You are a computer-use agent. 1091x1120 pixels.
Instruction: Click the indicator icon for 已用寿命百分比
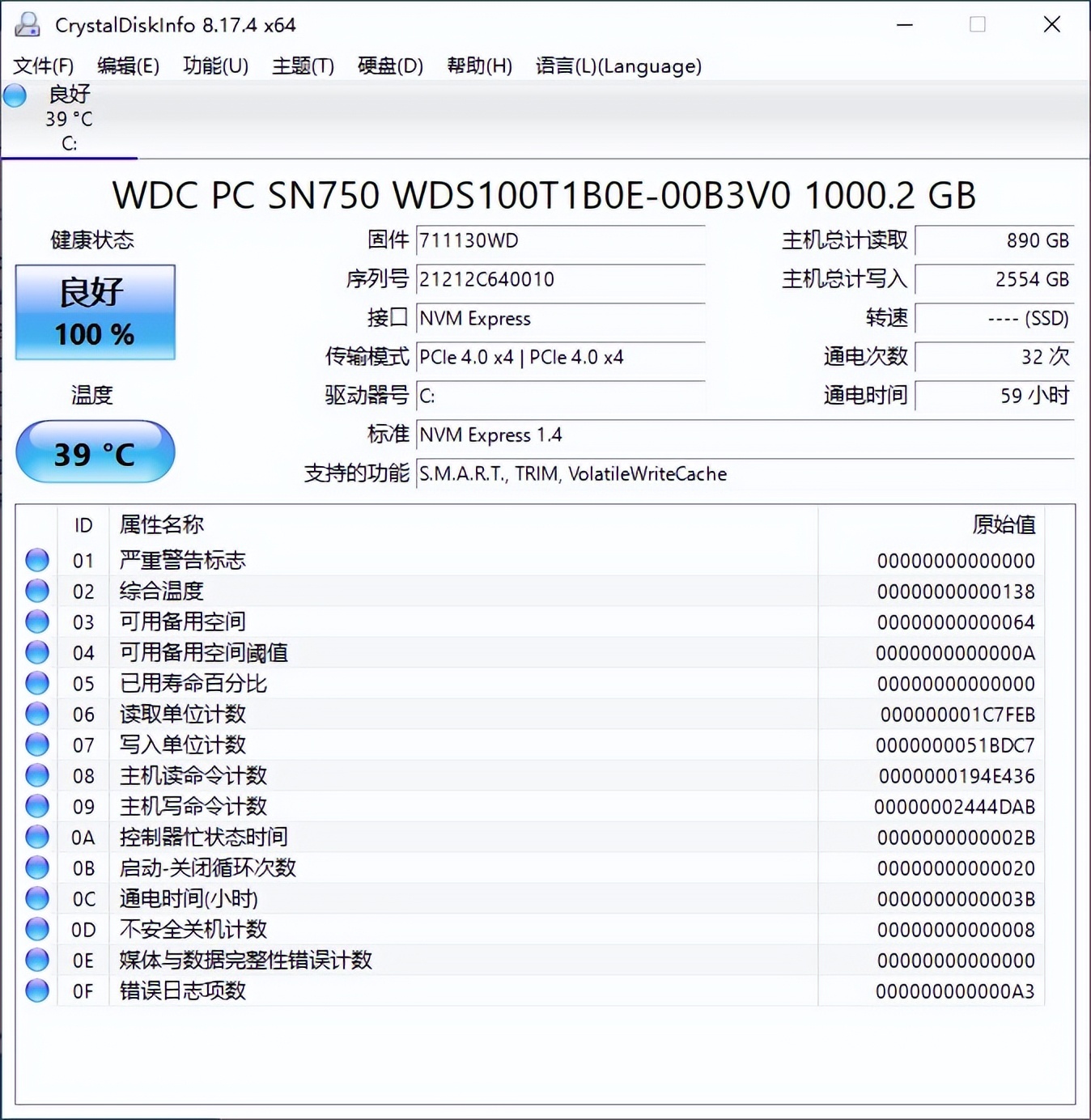point(36,682)
